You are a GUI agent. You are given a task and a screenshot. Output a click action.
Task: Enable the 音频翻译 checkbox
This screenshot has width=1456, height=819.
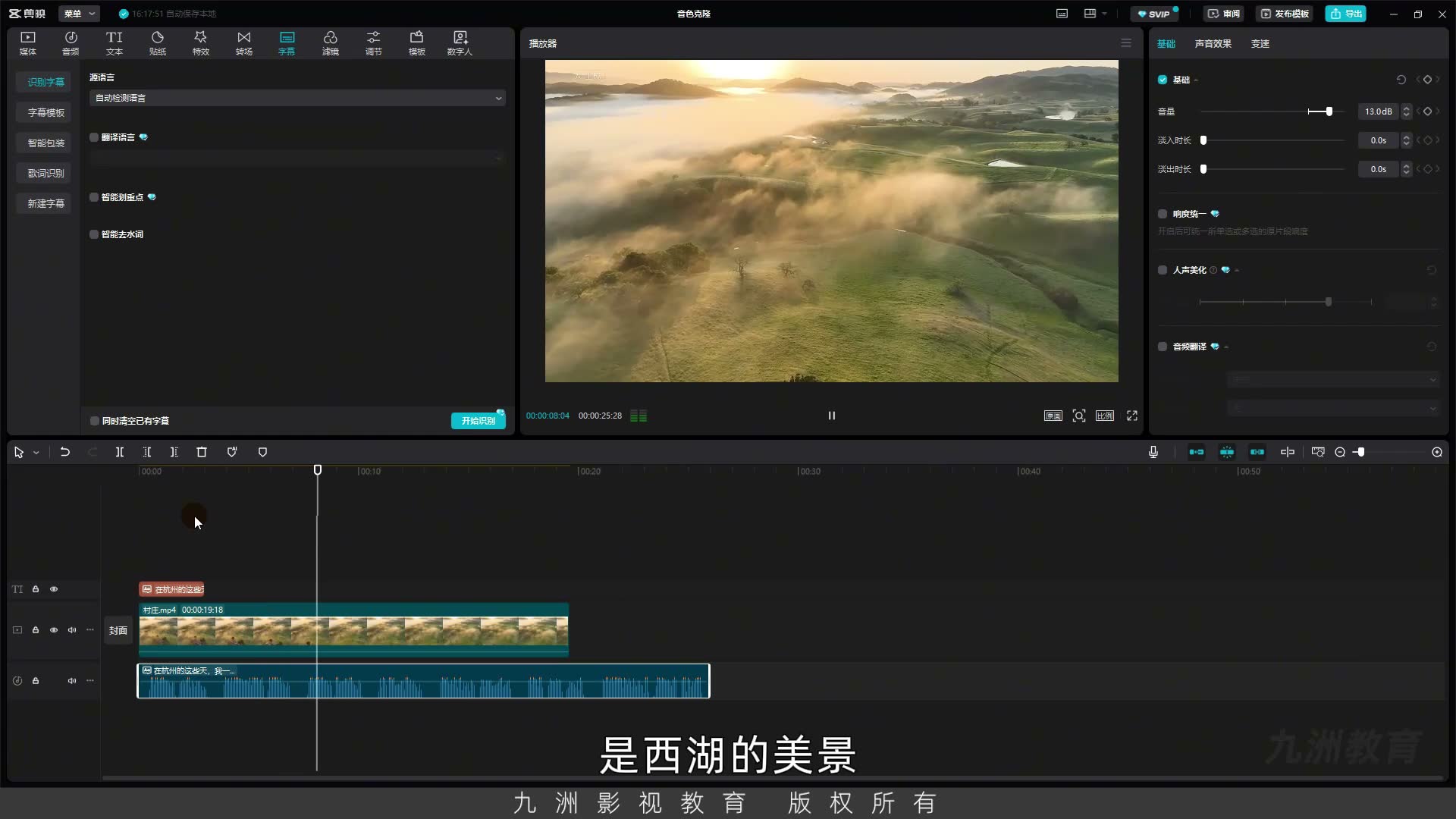pyautogui.click(x=1163, y=347)
